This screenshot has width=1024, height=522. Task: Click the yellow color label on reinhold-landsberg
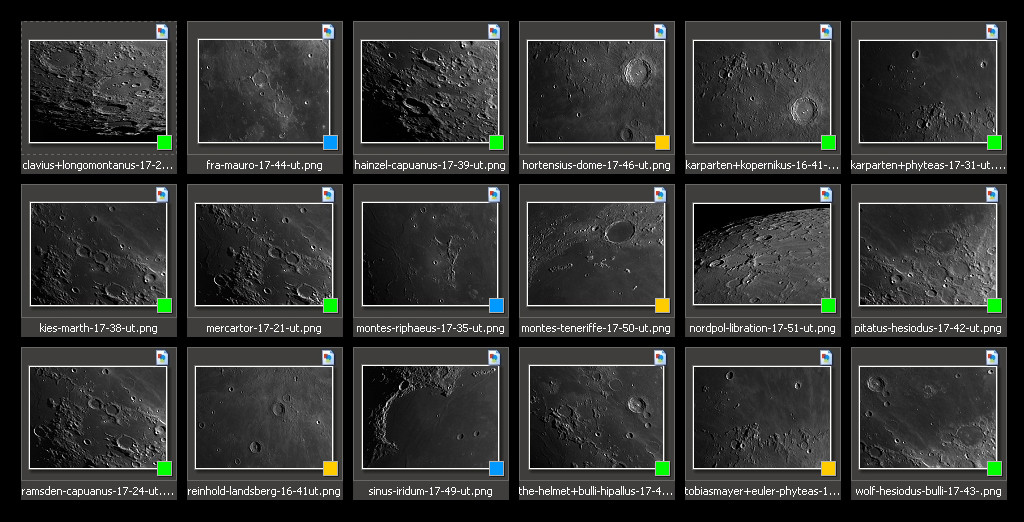click(x=330, y=468)
